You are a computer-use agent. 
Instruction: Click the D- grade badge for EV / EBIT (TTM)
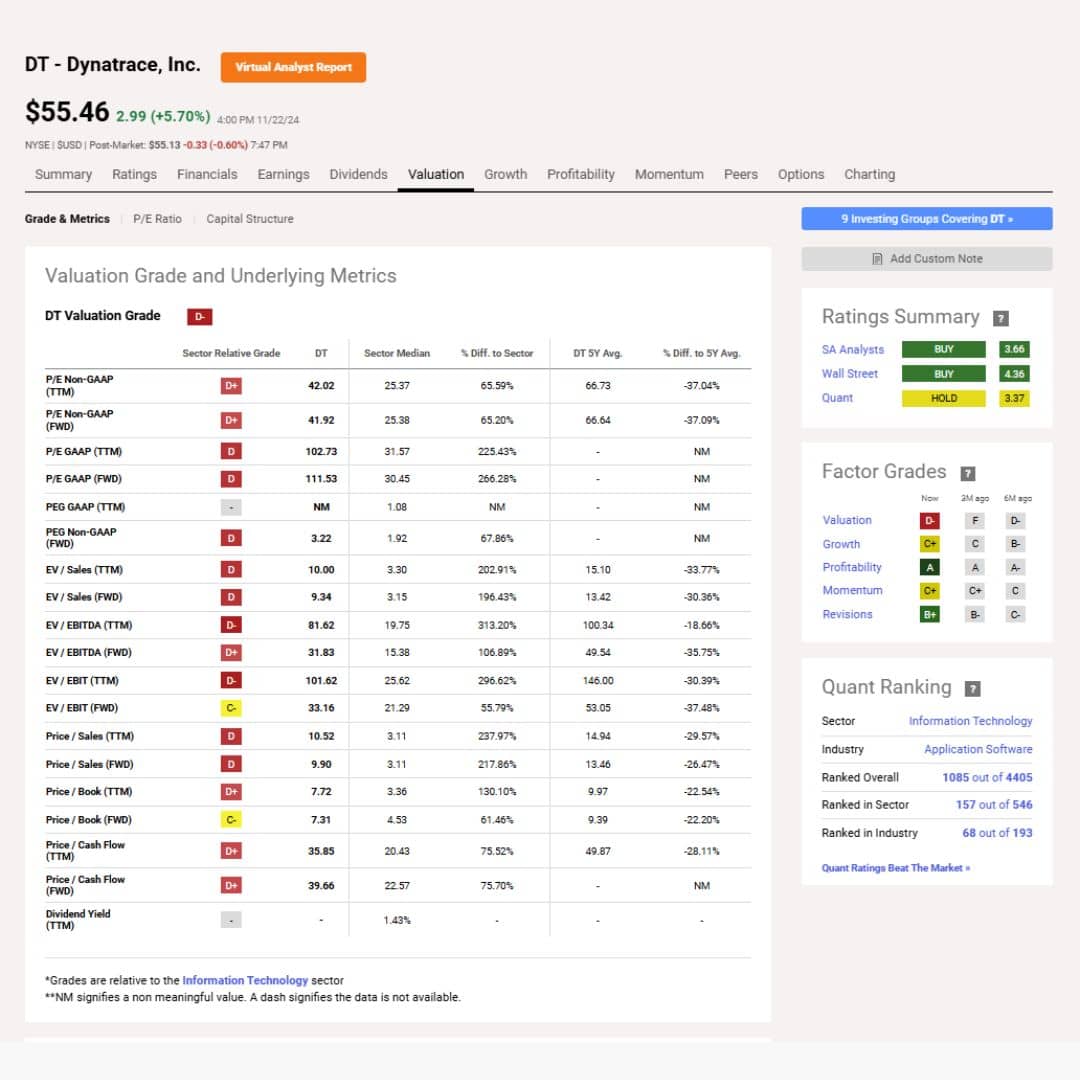coord(231,681)
